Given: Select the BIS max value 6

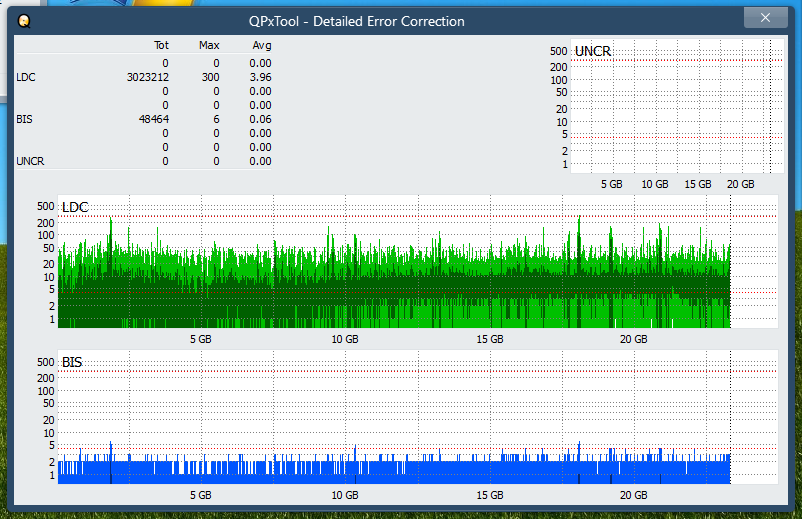Looking at the screenshot, I should 216,119.
